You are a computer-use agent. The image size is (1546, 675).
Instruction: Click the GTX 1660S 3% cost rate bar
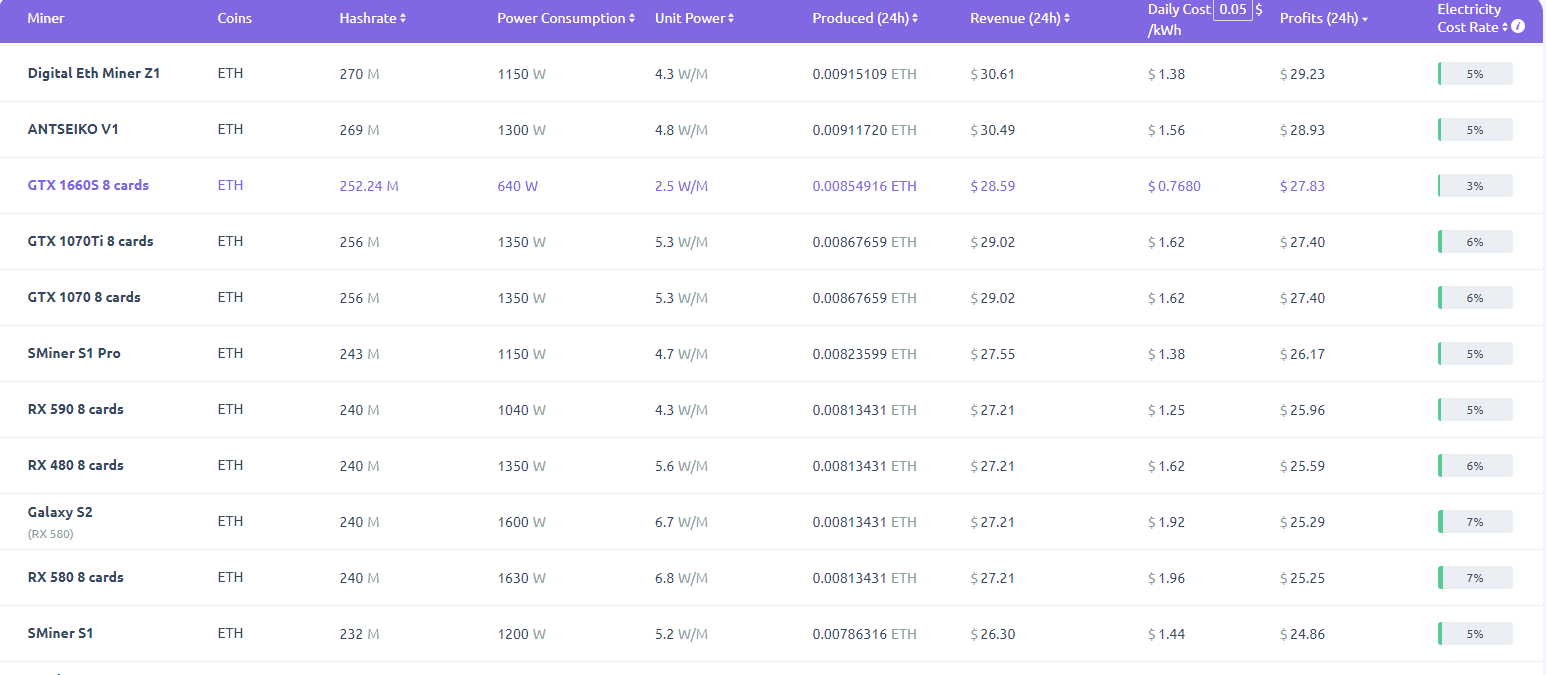pos(1475,186)
